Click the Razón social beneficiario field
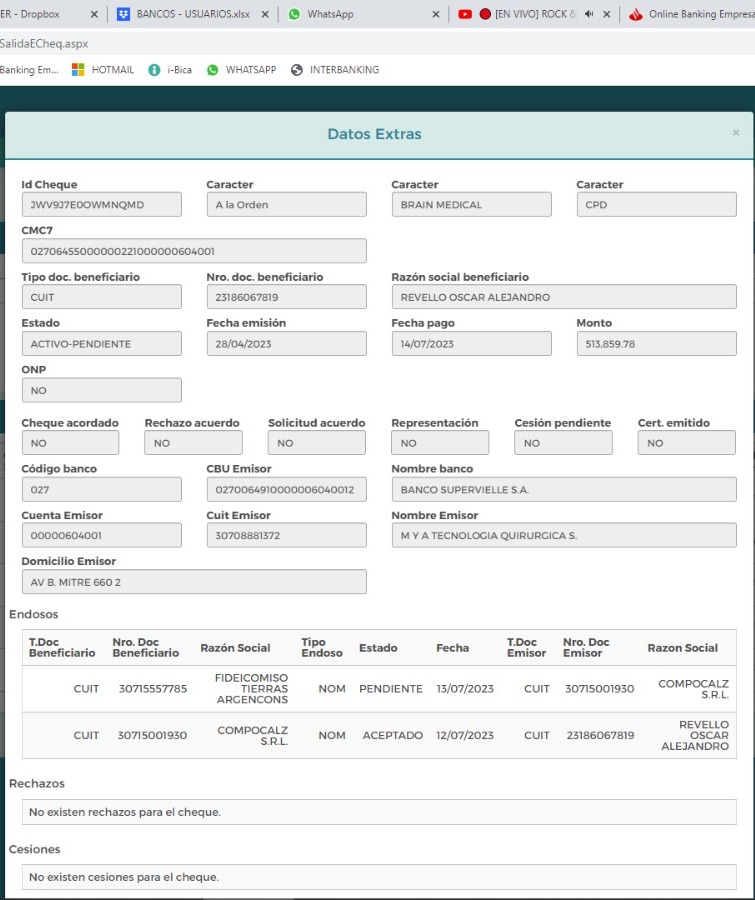This screenshot has width=755, height=900. 564,297
